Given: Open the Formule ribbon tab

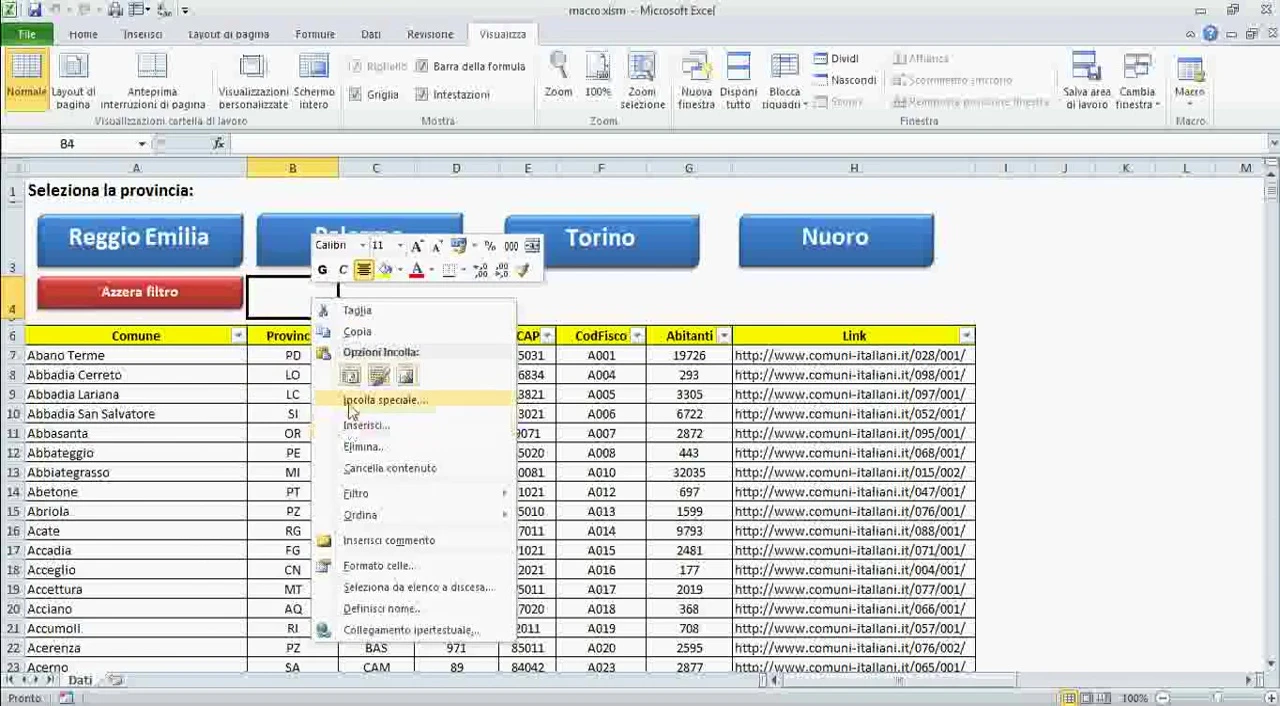Looking at the screenshot, I should pyautogui.click(x=314, y=34).
